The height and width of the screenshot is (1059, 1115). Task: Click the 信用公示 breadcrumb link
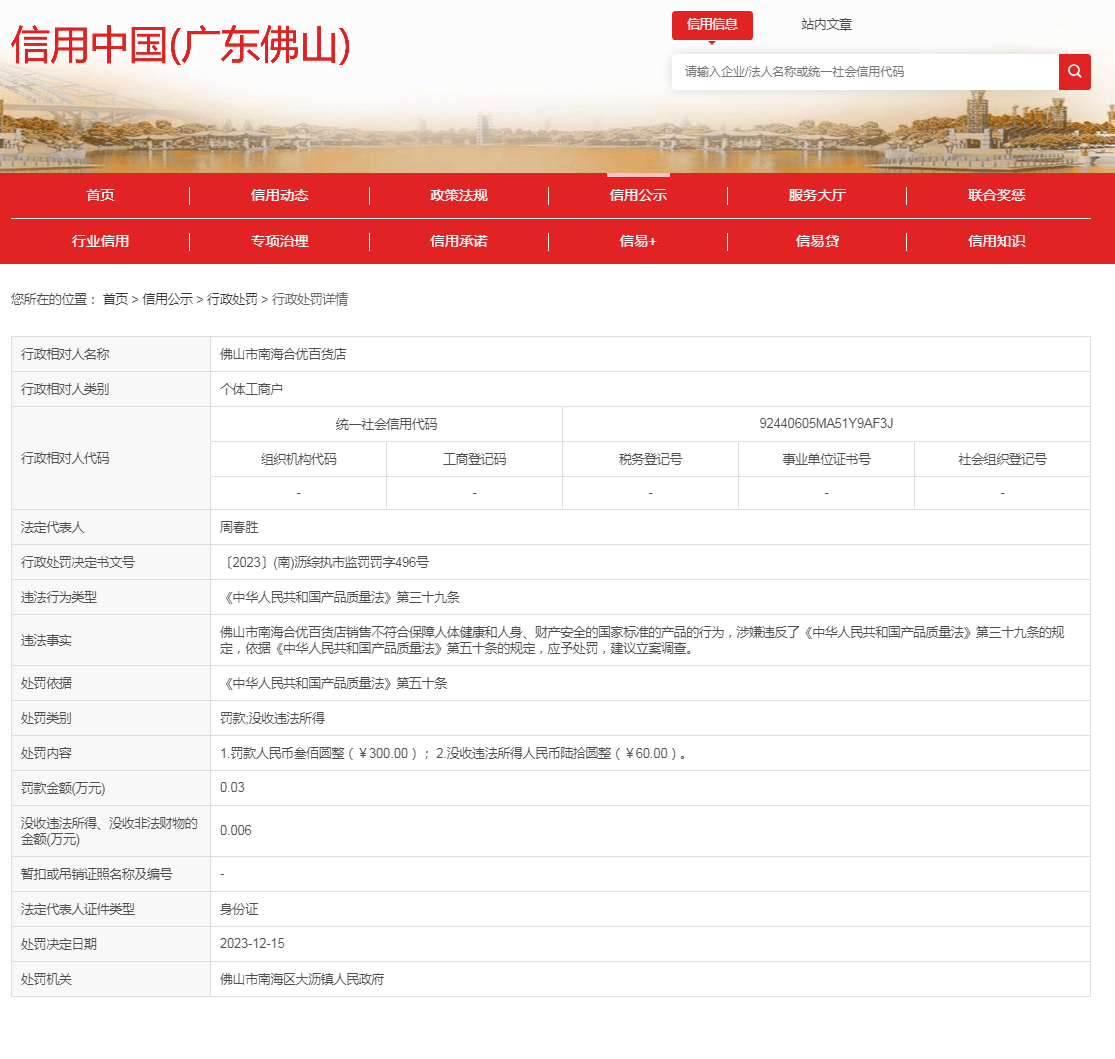[167, 299]
